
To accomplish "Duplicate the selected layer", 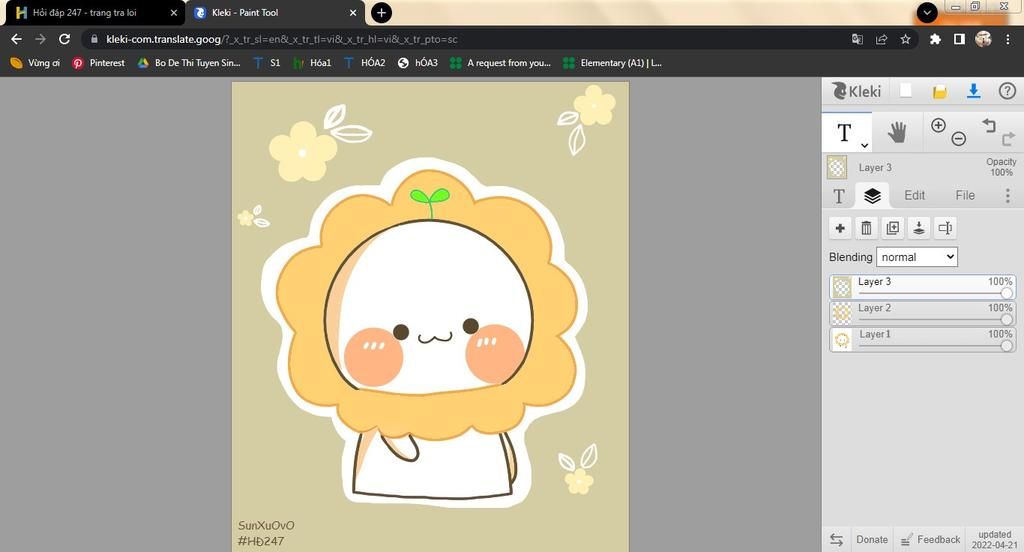I will 892,228.
